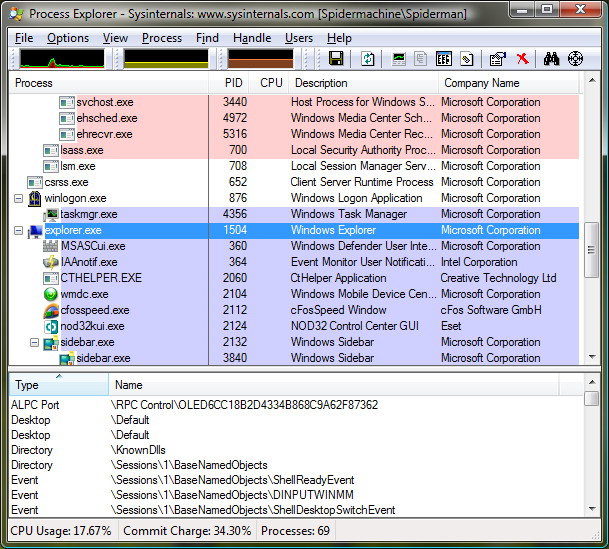609x549 pixels.
Task: Open System Information from the toolbar graph icon
Action: pyautogui.click(x=399, y=59)
